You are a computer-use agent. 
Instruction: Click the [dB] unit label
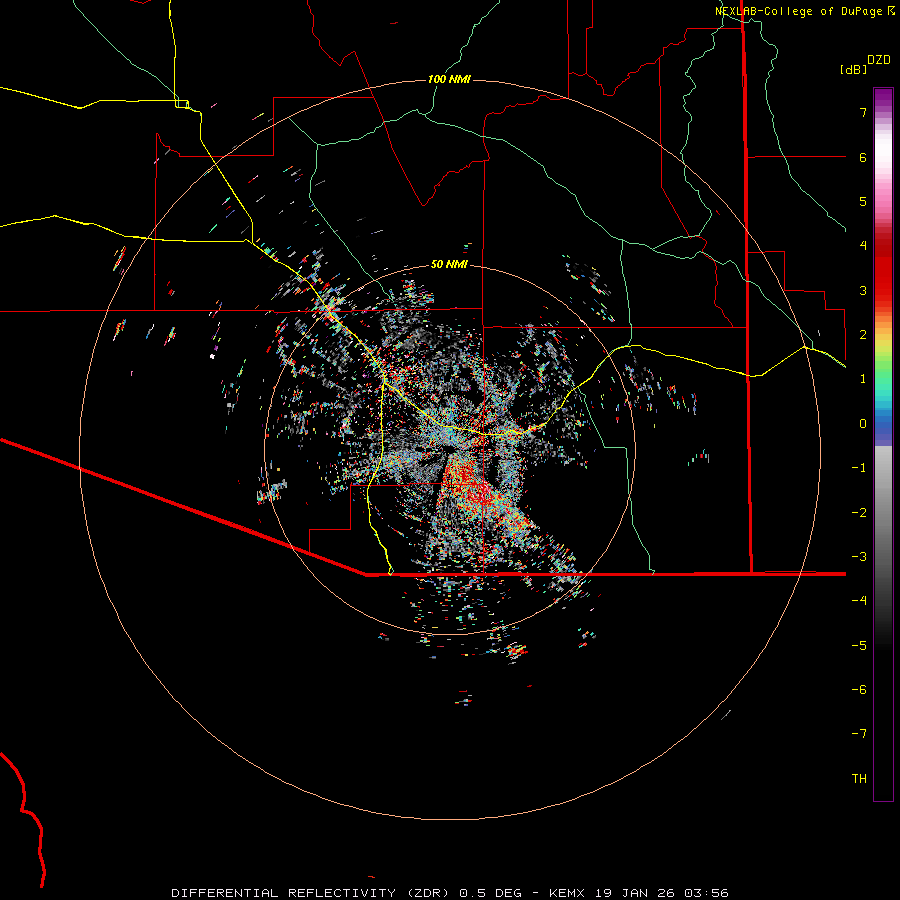click(x=853, y=69)
